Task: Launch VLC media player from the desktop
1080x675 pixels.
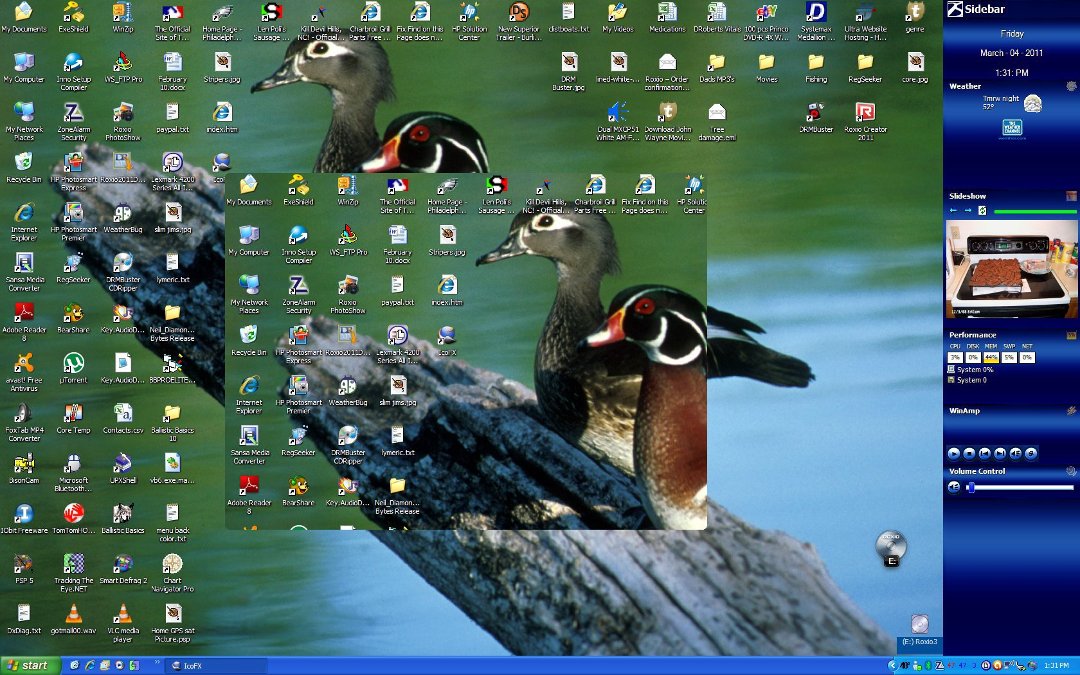Action: click(123, 614)
